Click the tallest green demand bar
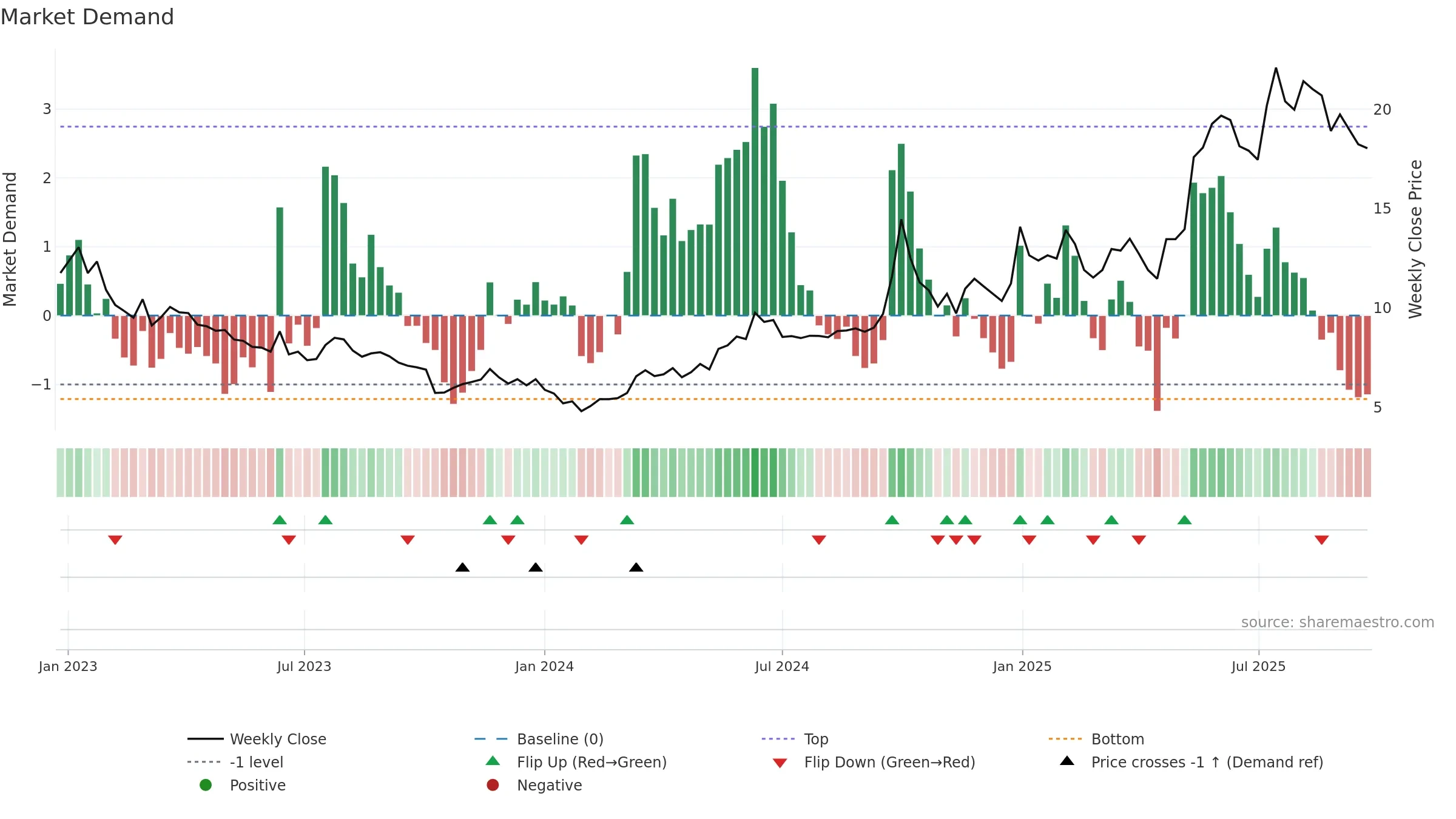Screen dimensions: 1456x819 [x=755, y=192]
